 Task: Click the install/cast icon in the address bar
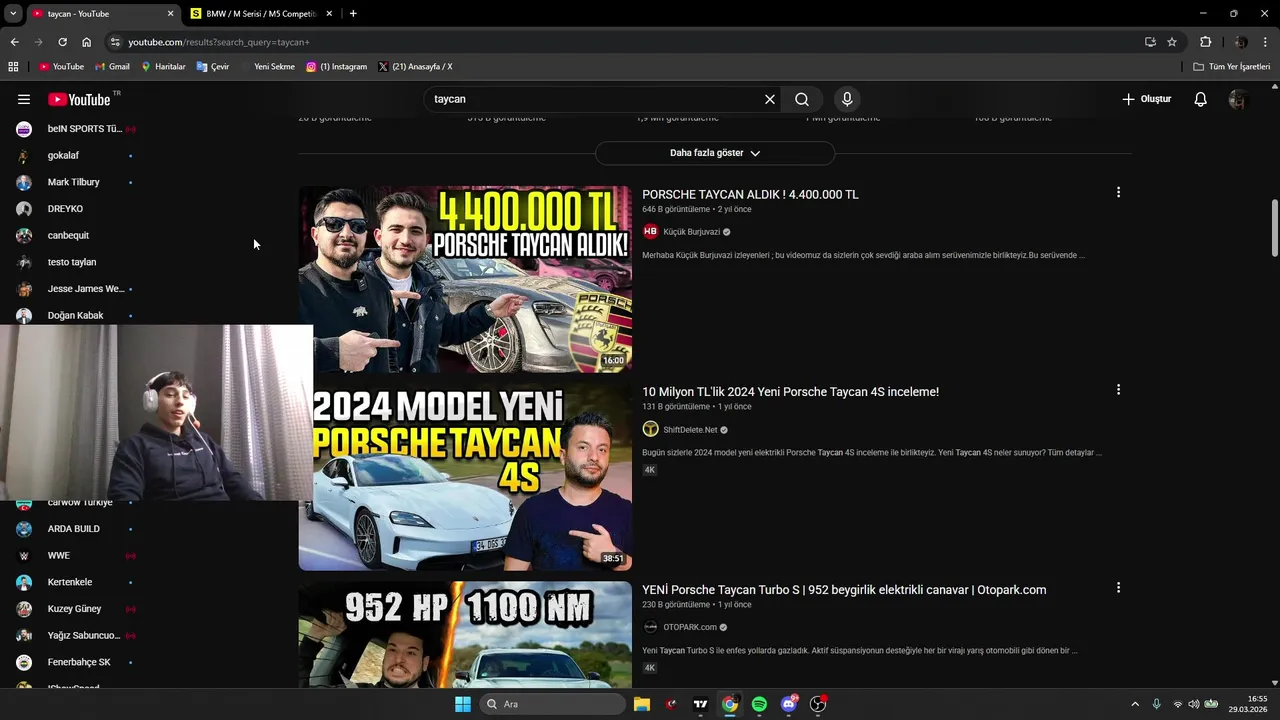1150,42
